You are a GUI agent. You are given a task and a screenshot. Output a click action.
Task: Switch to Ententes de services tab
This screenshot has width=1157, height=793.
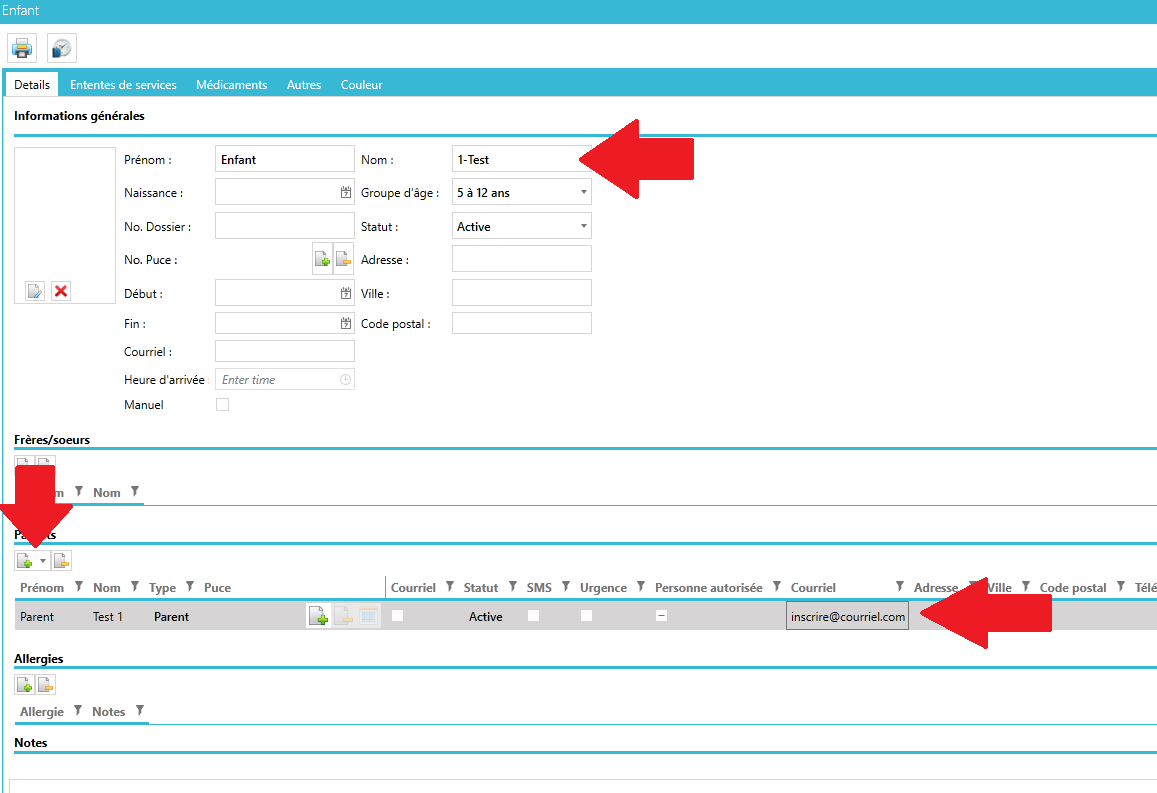[123, 85]
